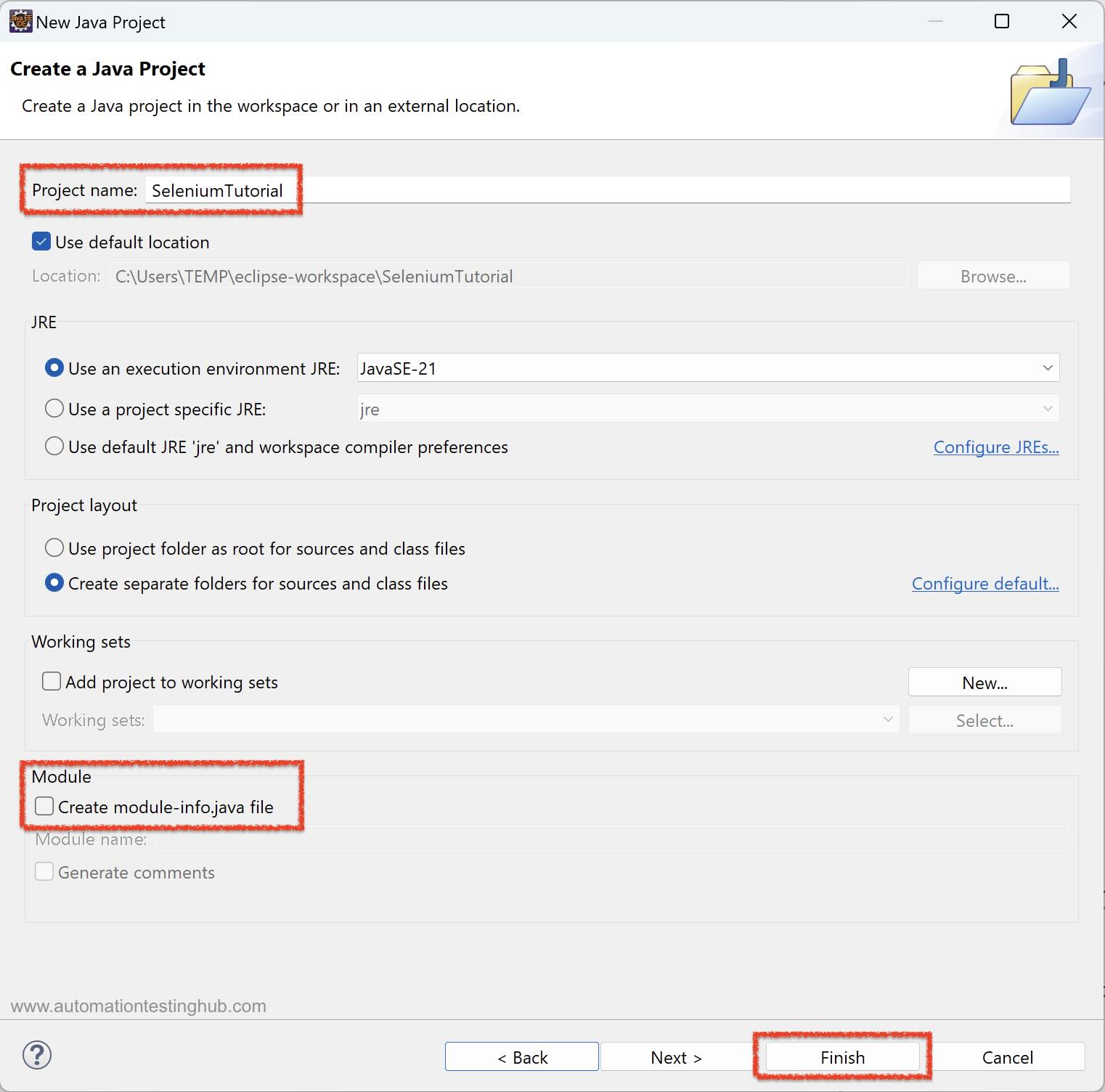Open the Configure JREs link
Viewport: 1105px width, 1092px height.
coord(995,447)
